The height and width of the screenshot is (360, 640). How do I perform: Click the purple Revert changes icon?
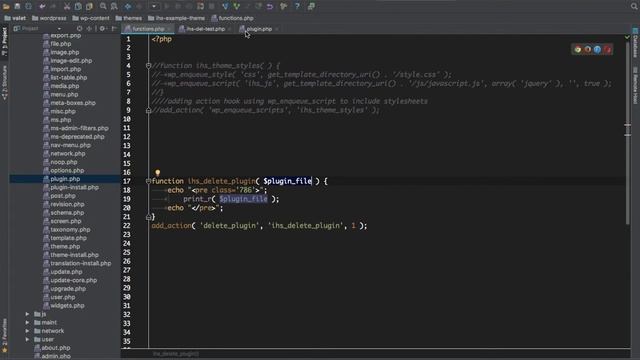pyautogui.click(x=270, y=6)
